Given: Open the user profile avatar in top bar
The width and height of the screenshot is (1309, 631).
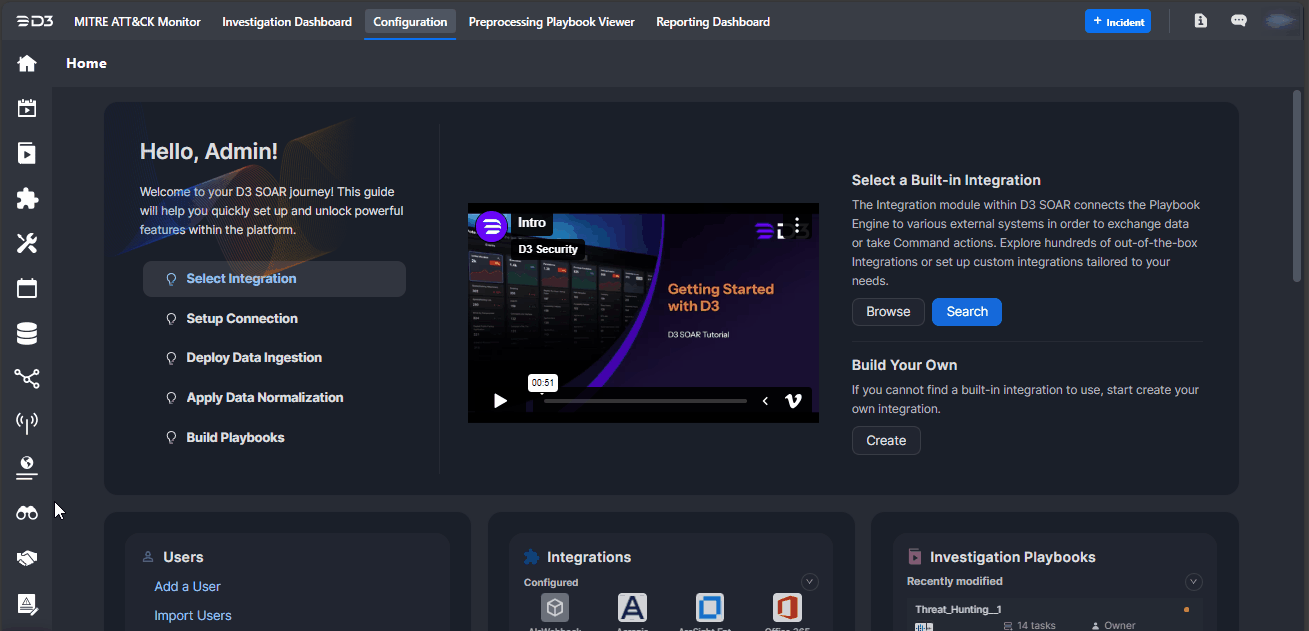Looking at the screenshot, I should (x=1280, y=21).
